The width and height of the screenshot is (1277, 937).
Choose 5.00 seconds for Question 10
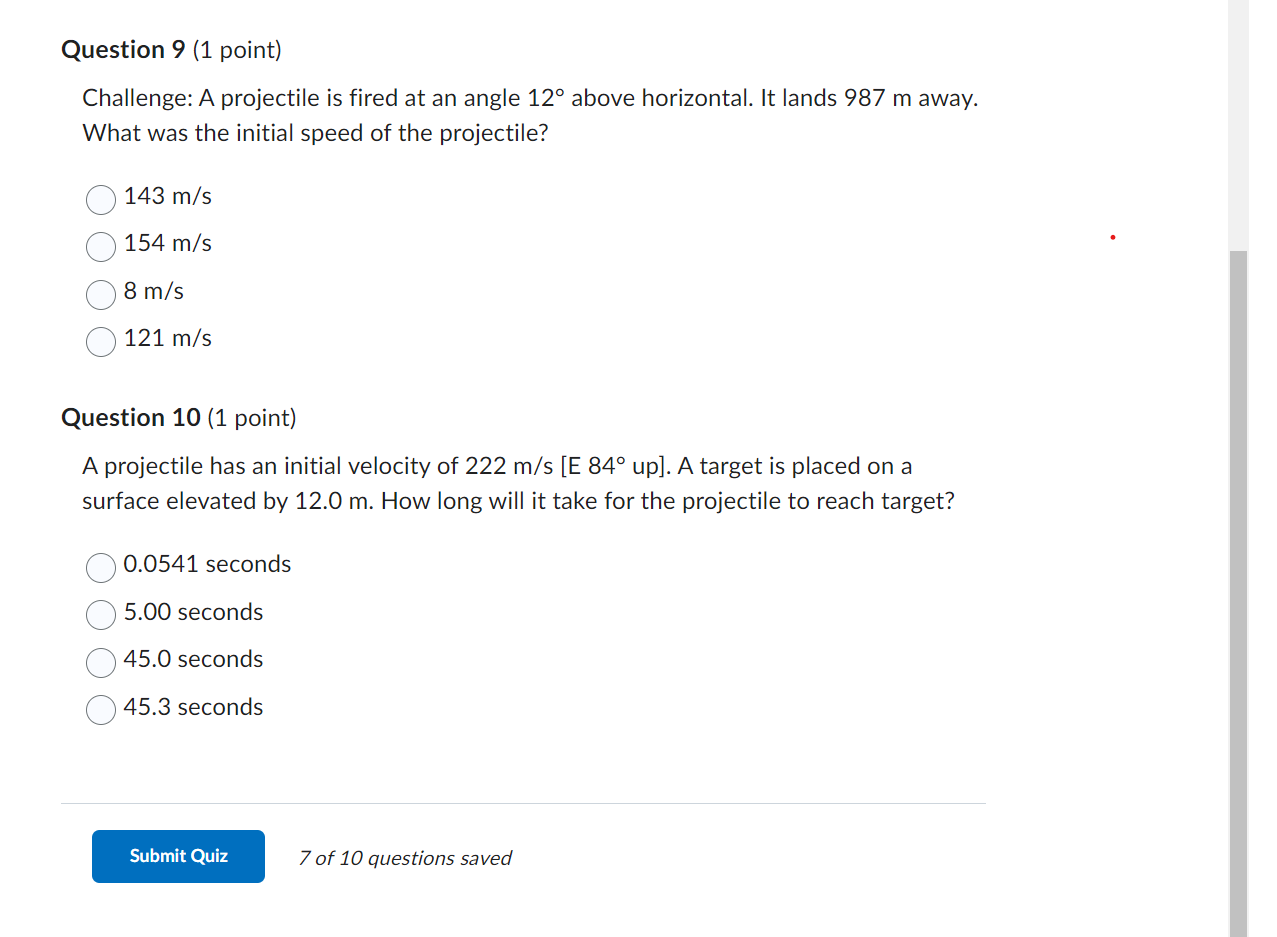tap(100, 615)
